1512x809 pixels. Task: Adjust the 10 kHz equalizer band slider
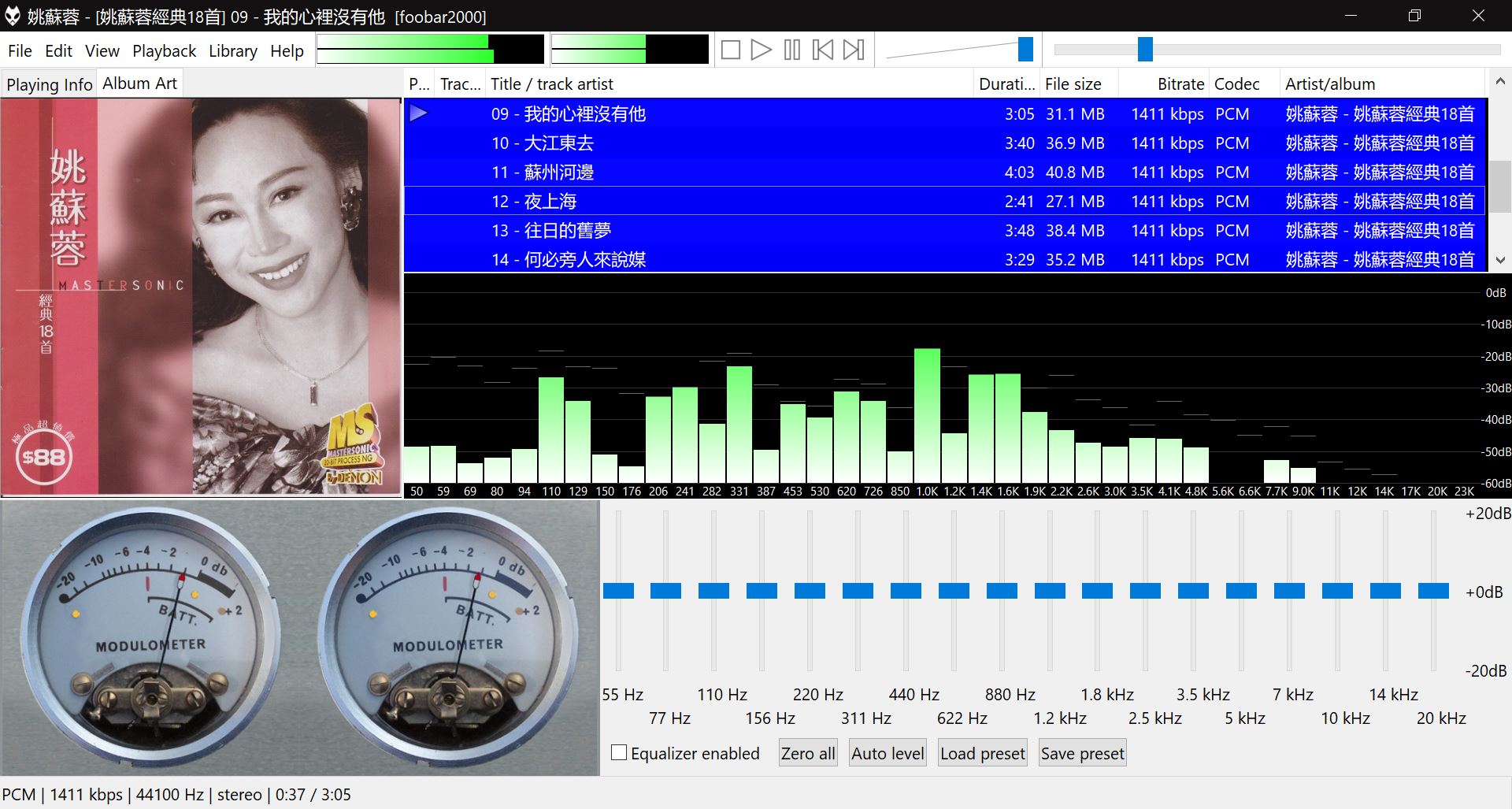pos(1338,591)
